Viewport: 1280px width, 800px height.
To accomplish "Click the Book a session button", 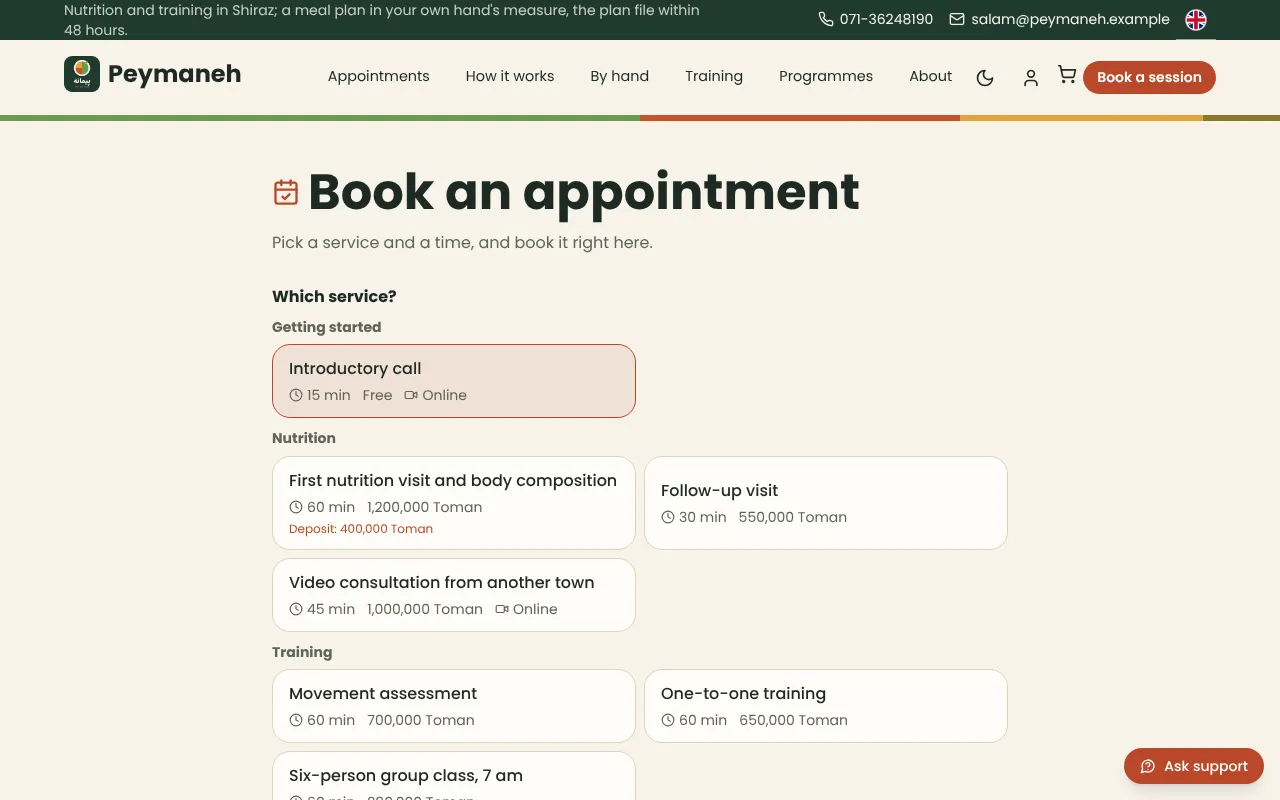I will (1149, 77).
